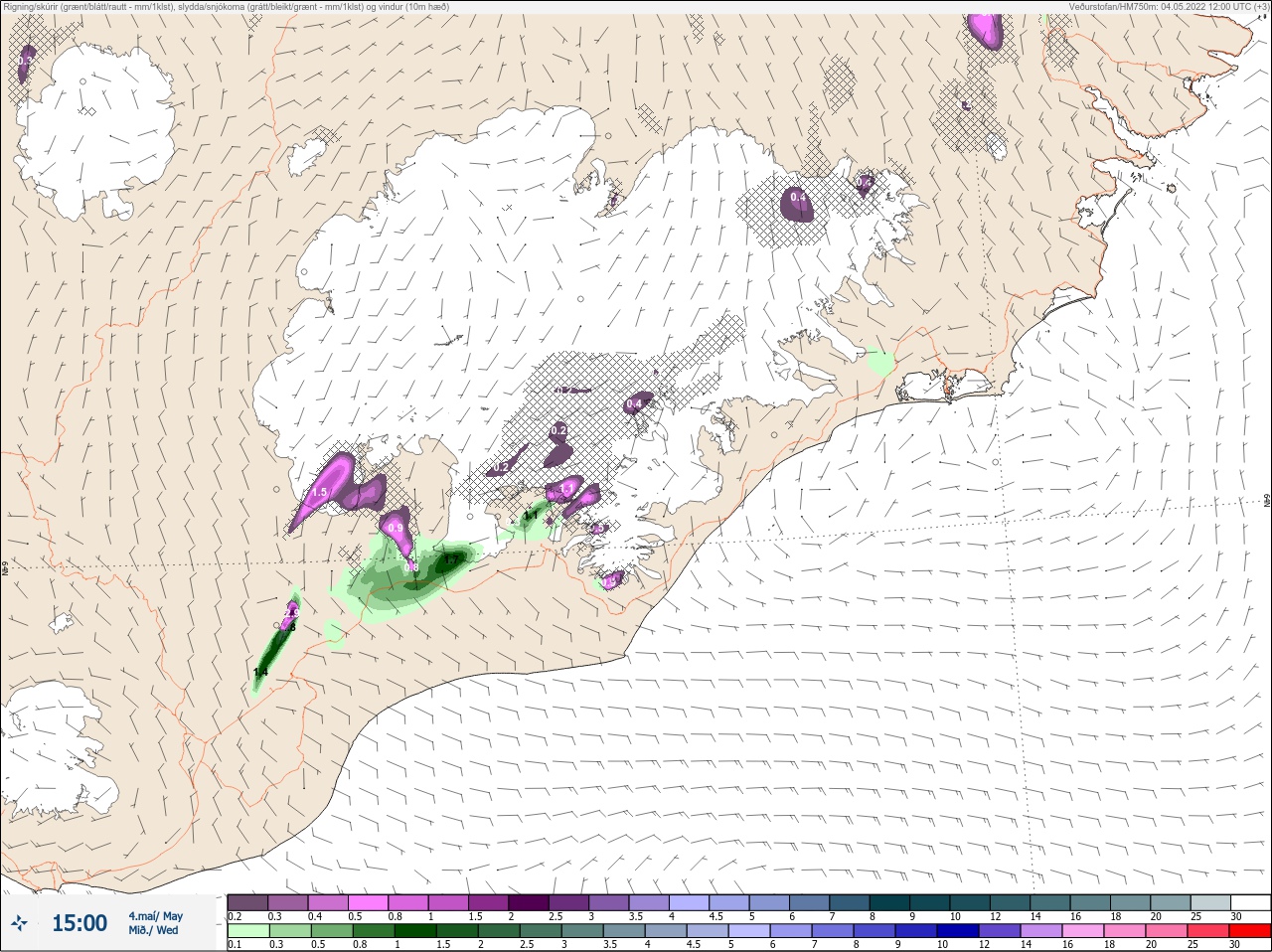The height and width of the screenshot is (952, 1272).
Task: Pick bright red swatch ending lower legend row
Action: pyautogui.click(x=1250, y=931)
